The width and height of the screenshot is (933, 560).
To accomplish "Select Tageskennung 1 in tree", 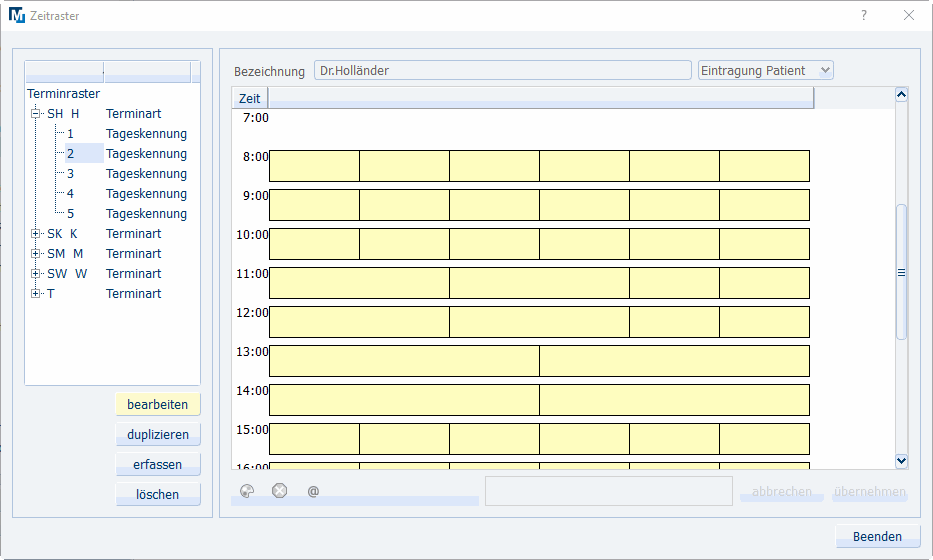I will point(70,134).
